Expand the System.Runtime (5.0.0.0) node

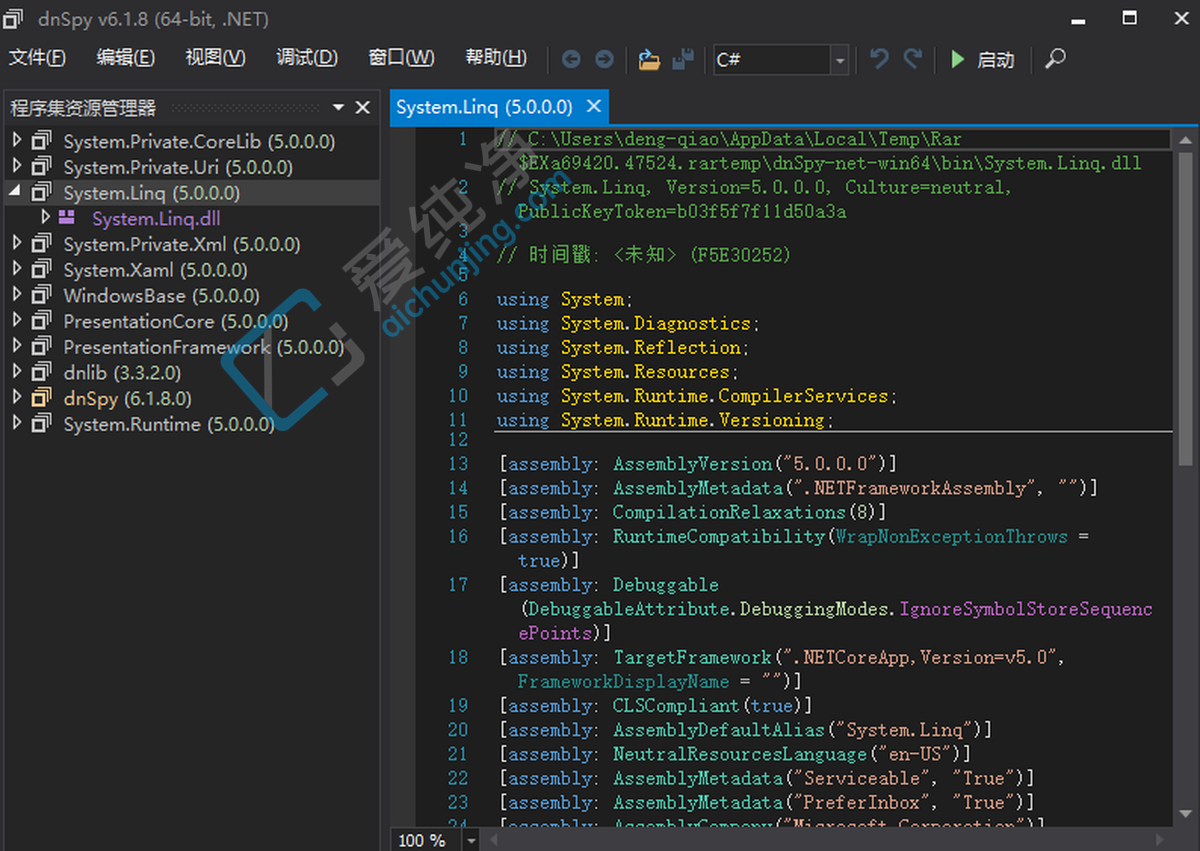point(16,424)
